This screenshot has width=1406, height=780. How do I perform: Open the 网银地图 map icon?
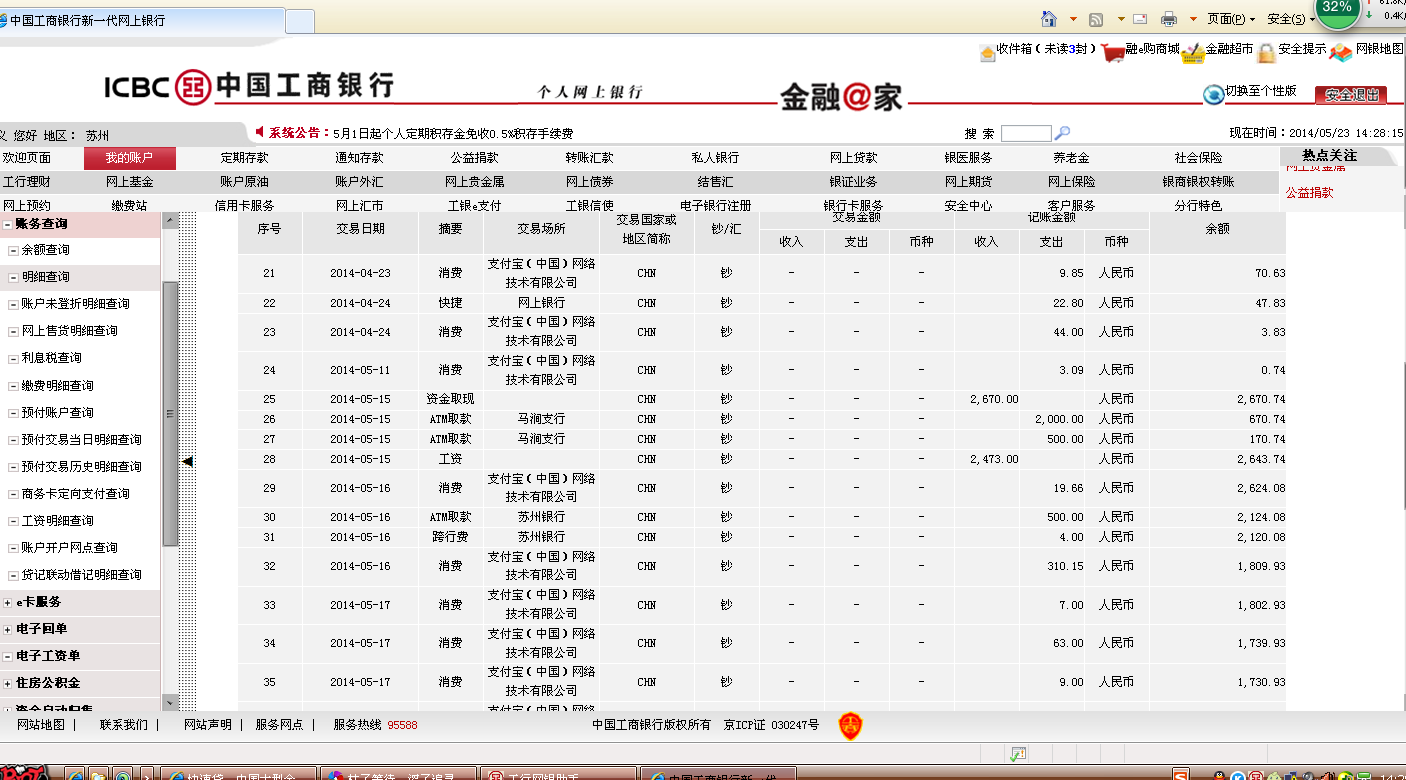point(1340,52)
